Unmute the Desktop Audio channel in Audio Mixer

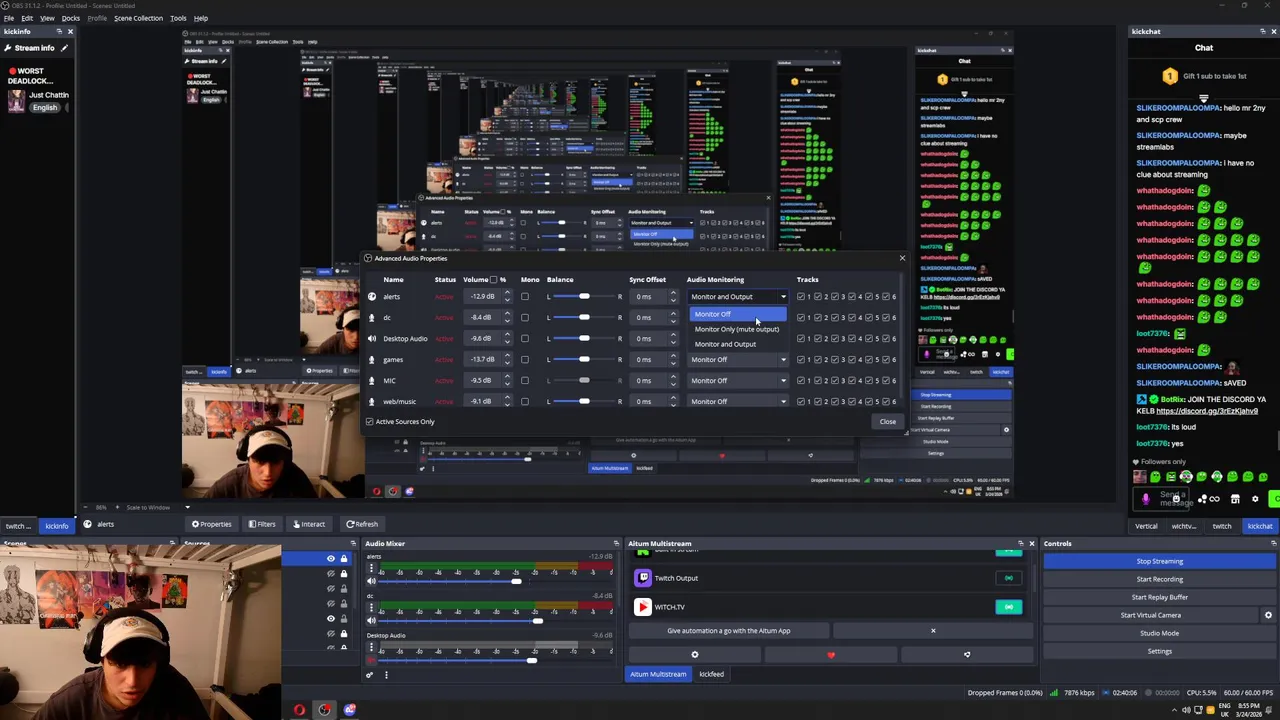(371, 660)
